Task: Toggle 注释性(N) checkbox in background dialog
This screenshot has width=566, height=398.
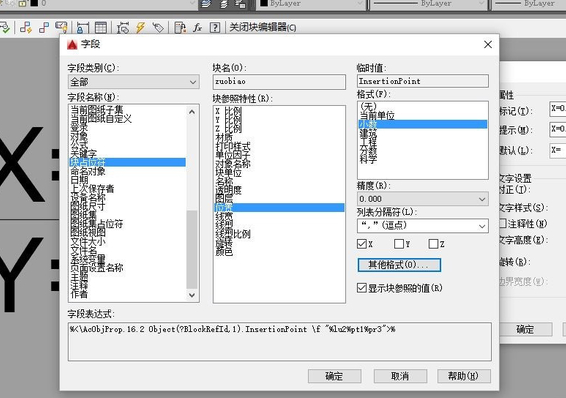Action: tap(502, 224)
